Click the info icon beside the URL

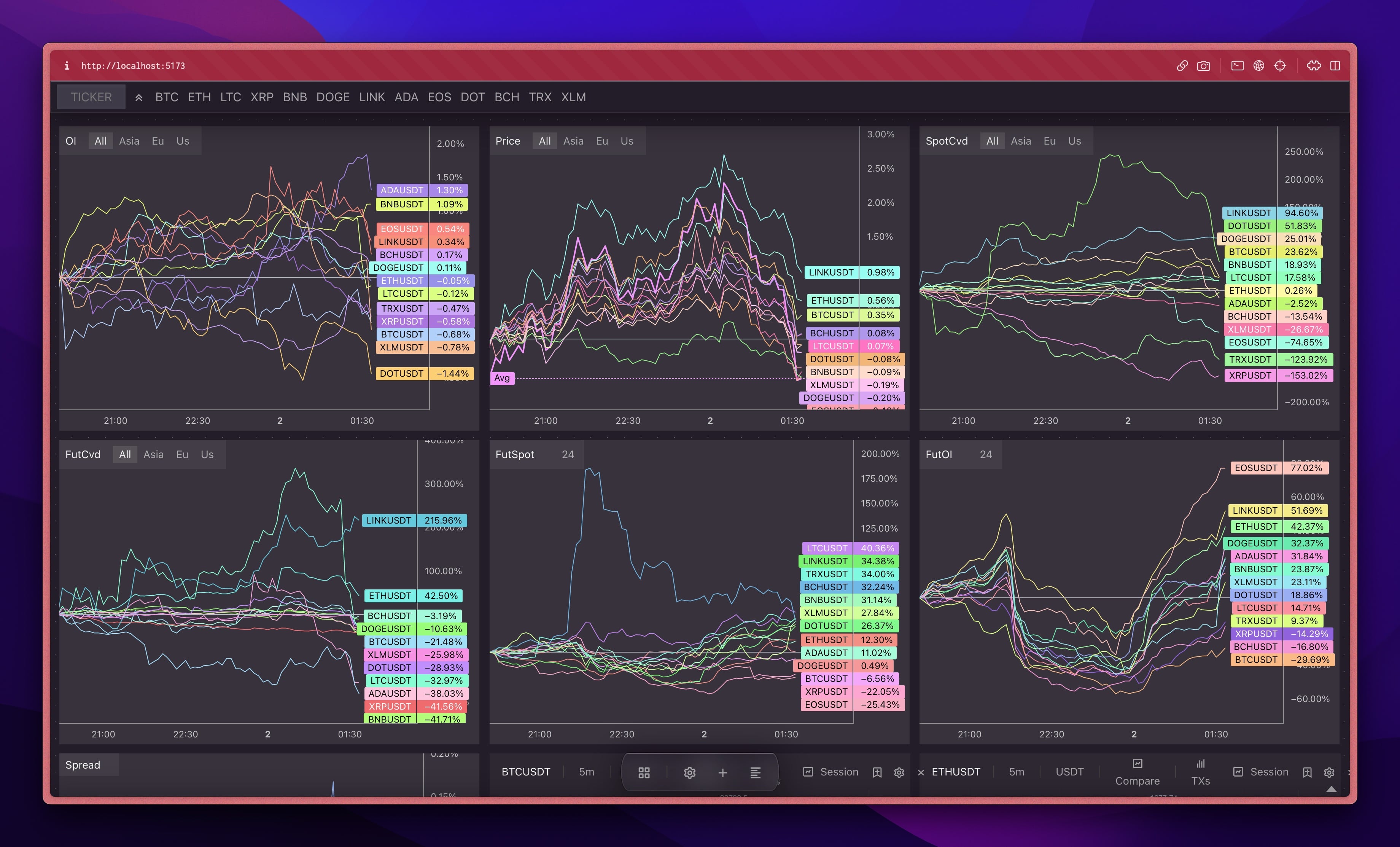pos(67,66)
